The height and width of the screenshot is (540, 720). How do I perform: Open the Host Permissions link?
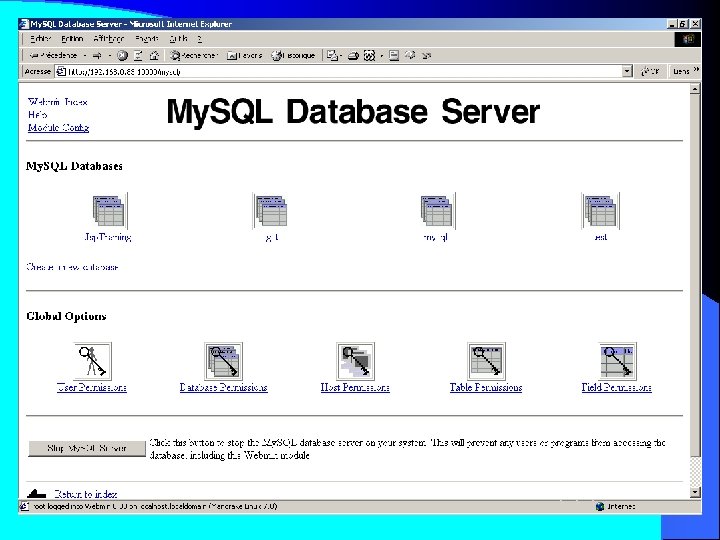[x=355, y=387]
